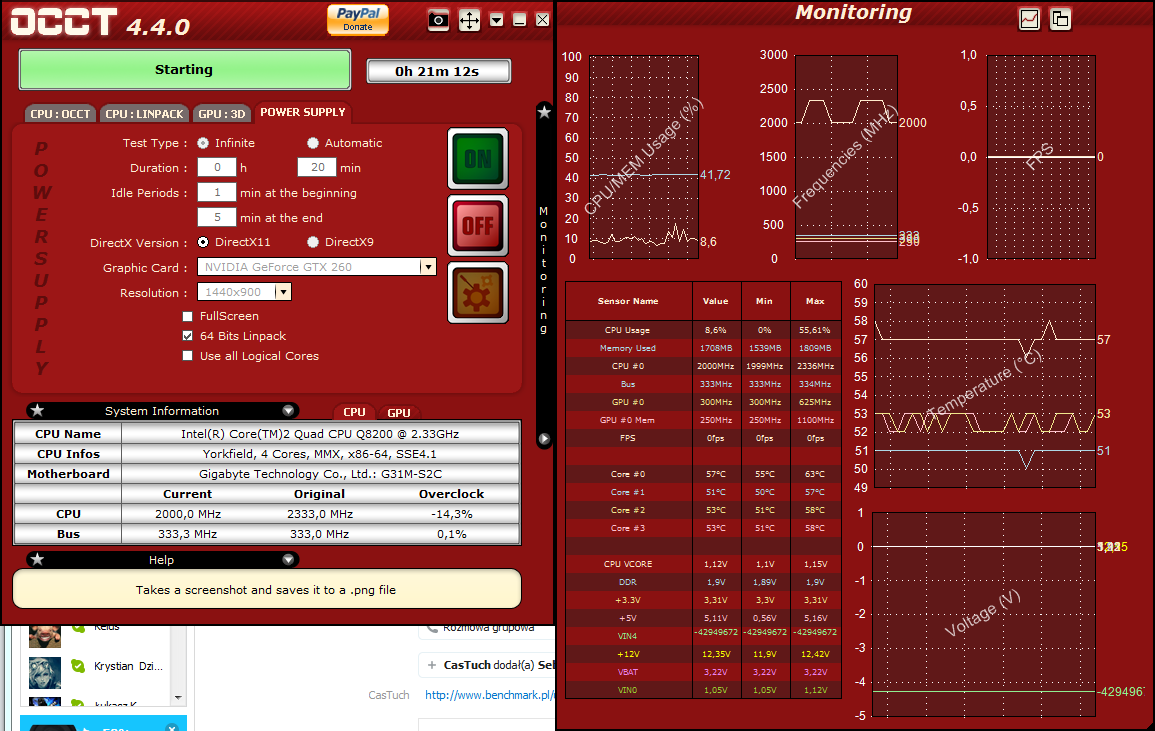Click the green ON start button
Image resolution: width=1155 pixels, height=731 pixels.
pos(478,158)
